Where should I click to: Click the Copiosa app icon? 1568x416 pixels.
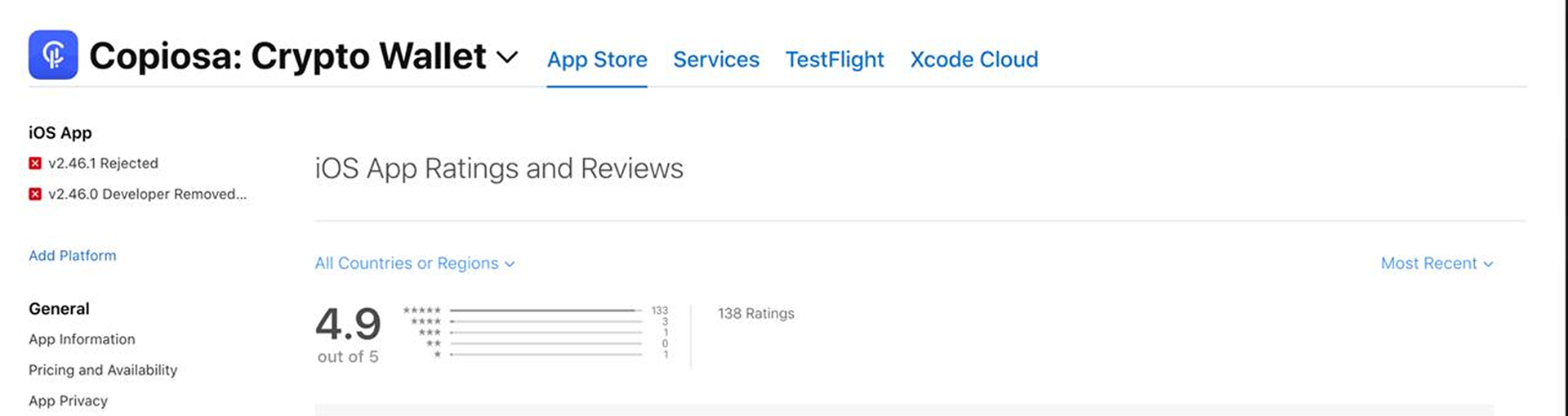(x=53, y=55)
